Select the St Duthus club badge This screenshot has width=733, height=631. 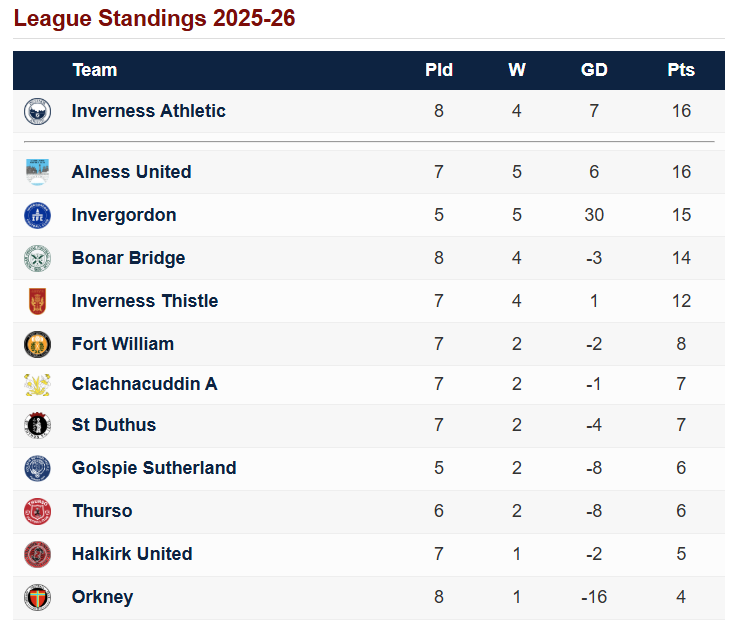coord(37,425)
